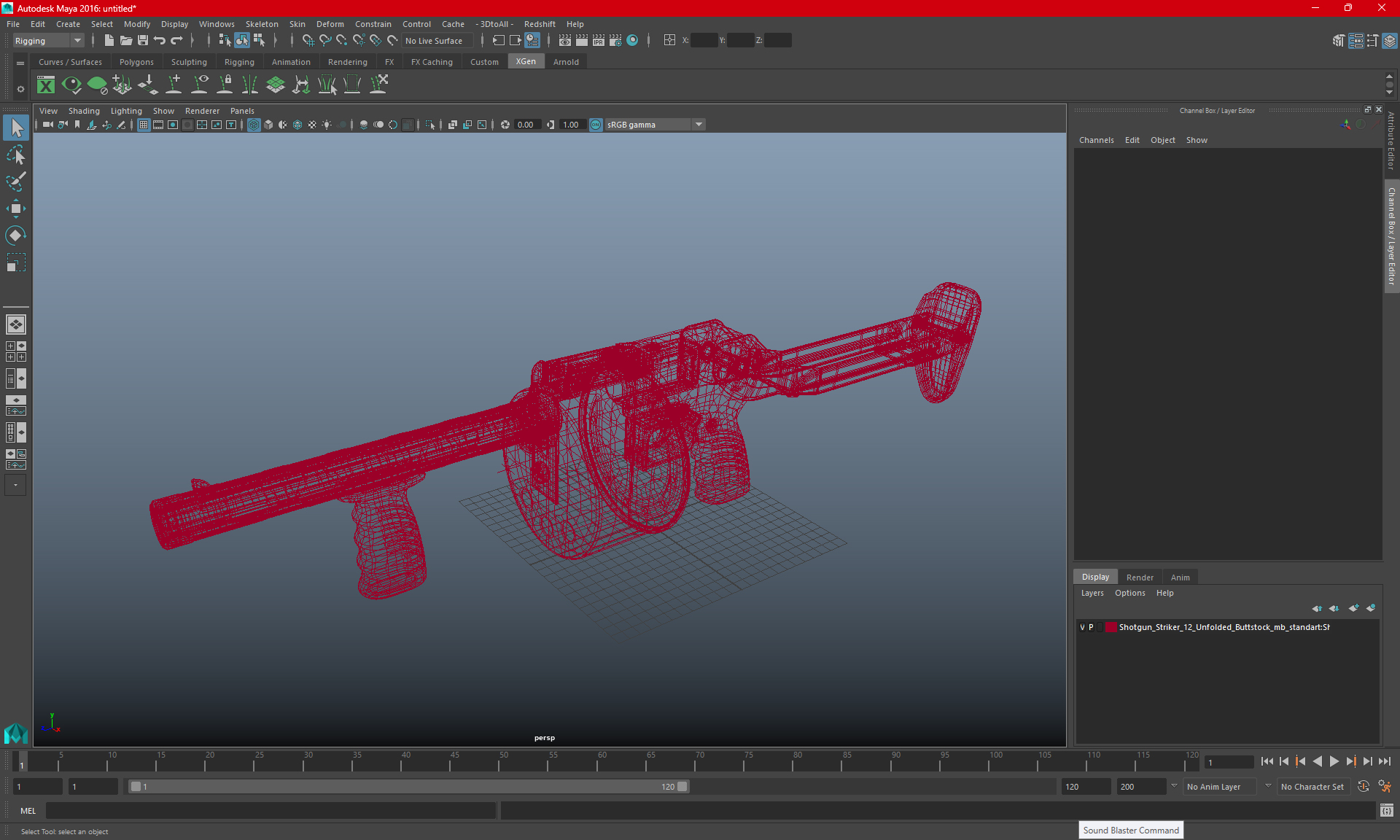1400x840 pixels.
Task: Toggle Auto Keyframe button
Action: (x=1363, y=787)
